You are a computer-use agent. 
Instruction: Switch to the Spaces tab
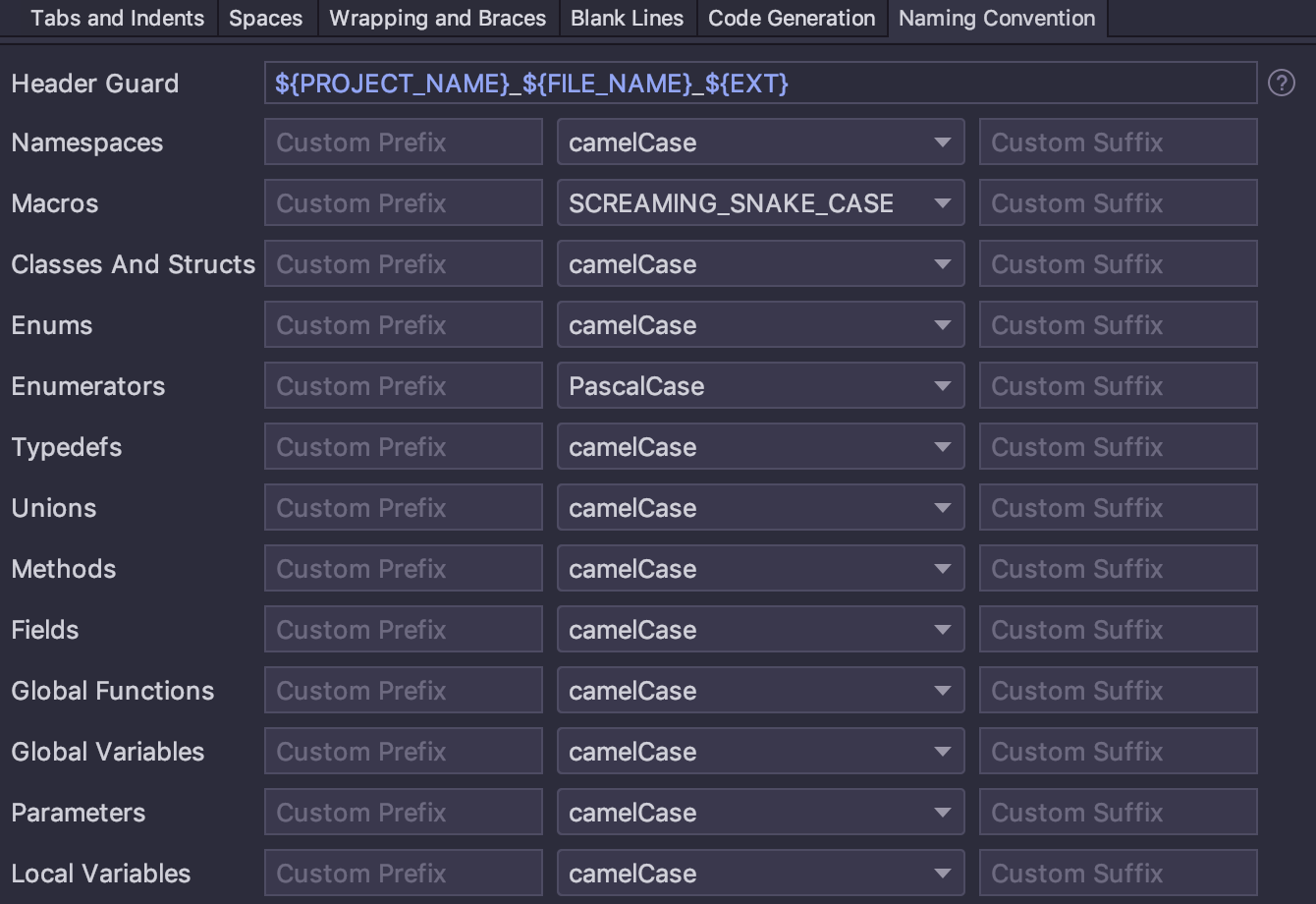(266, 18)
